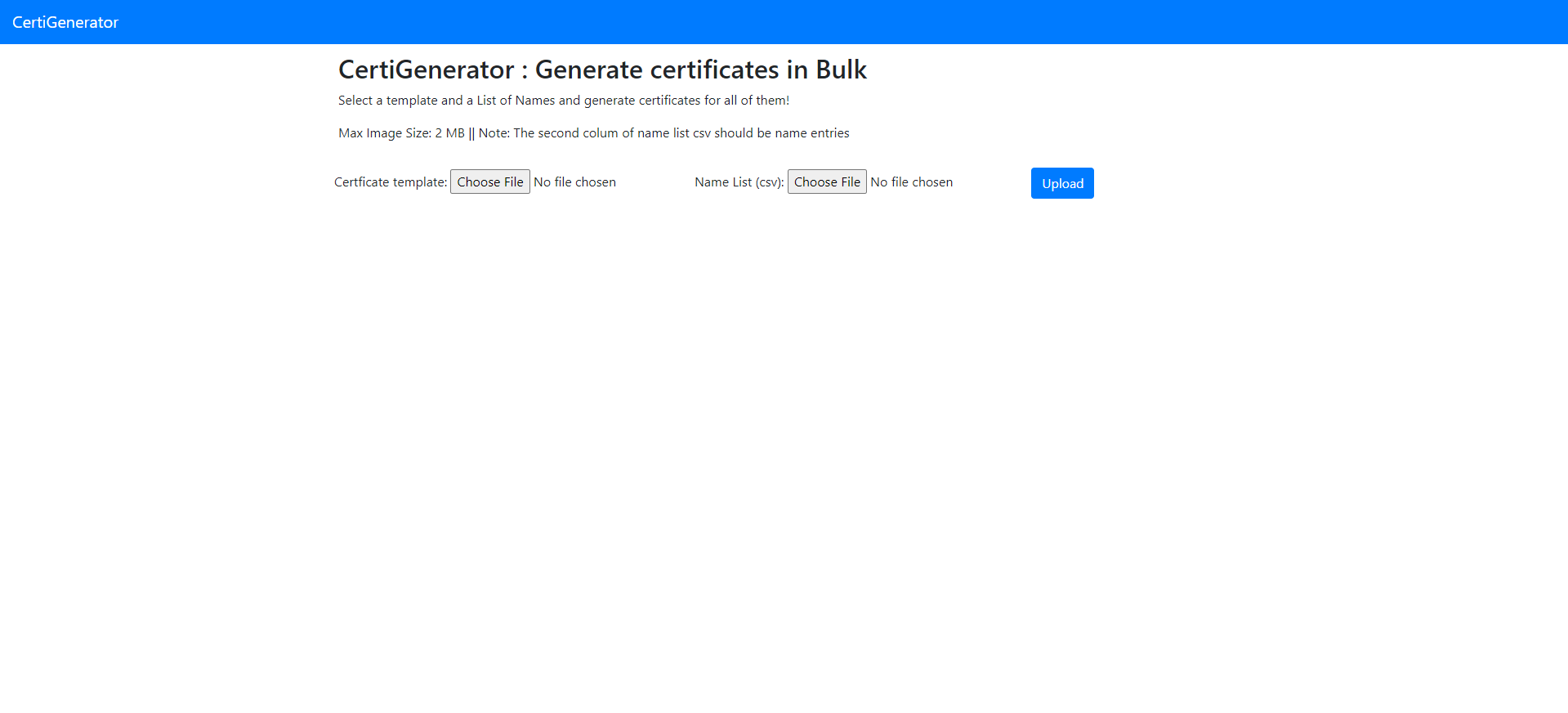Click the CertiGenerator navbar brand link

65,22
